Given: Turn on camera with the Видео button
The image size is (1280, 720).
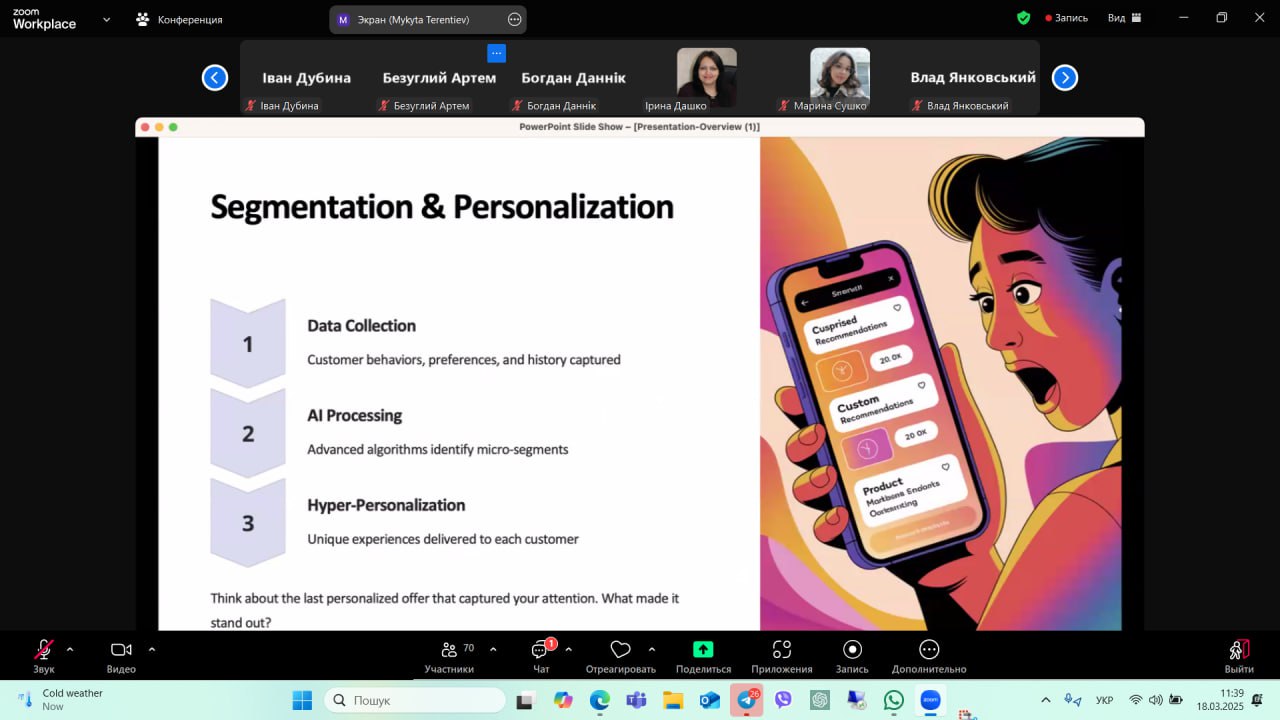Looking at the screenshot, I should (x=121, y=656).
